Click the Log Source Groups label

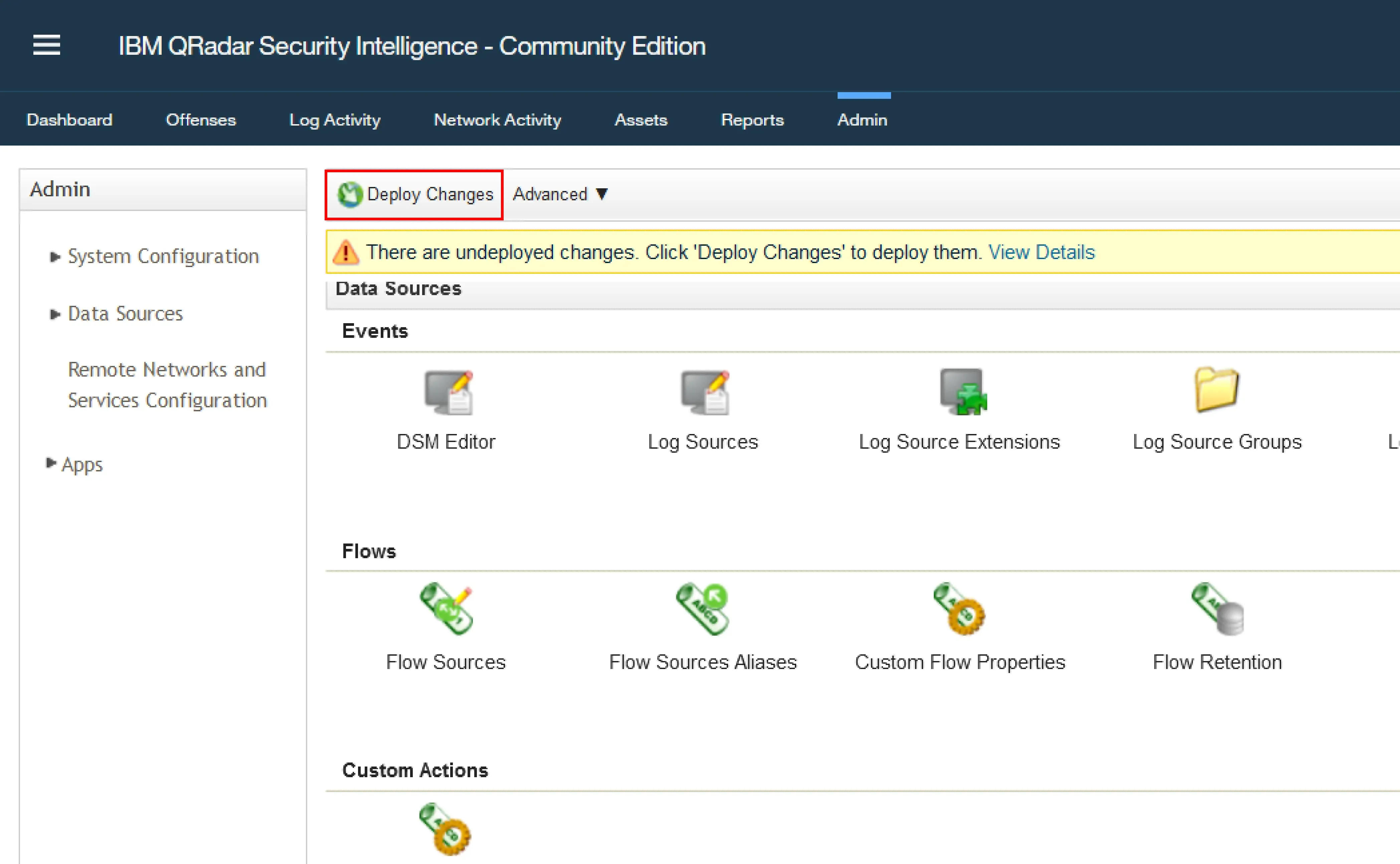pyautogui.click(x=1217, y=442)
